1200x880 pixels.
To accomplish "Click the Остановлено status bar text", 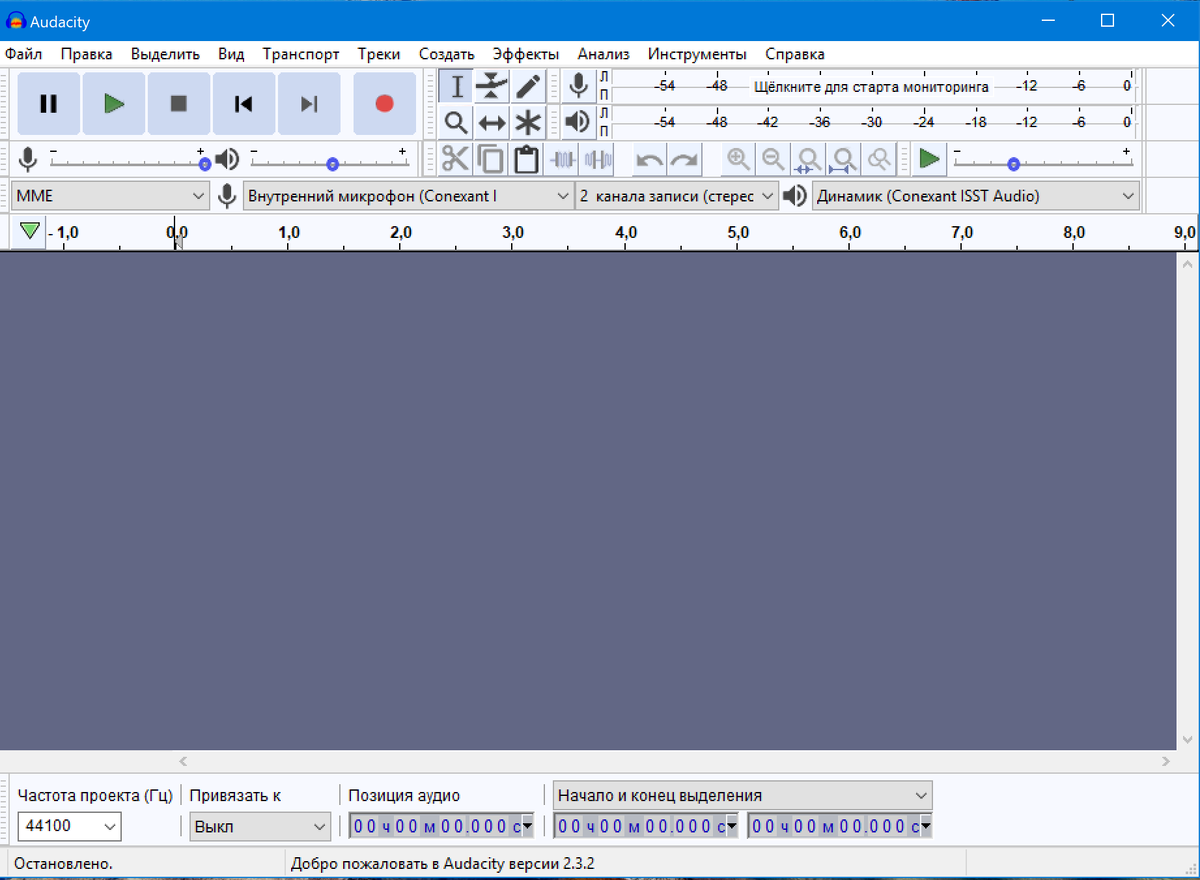I will 63,862.
